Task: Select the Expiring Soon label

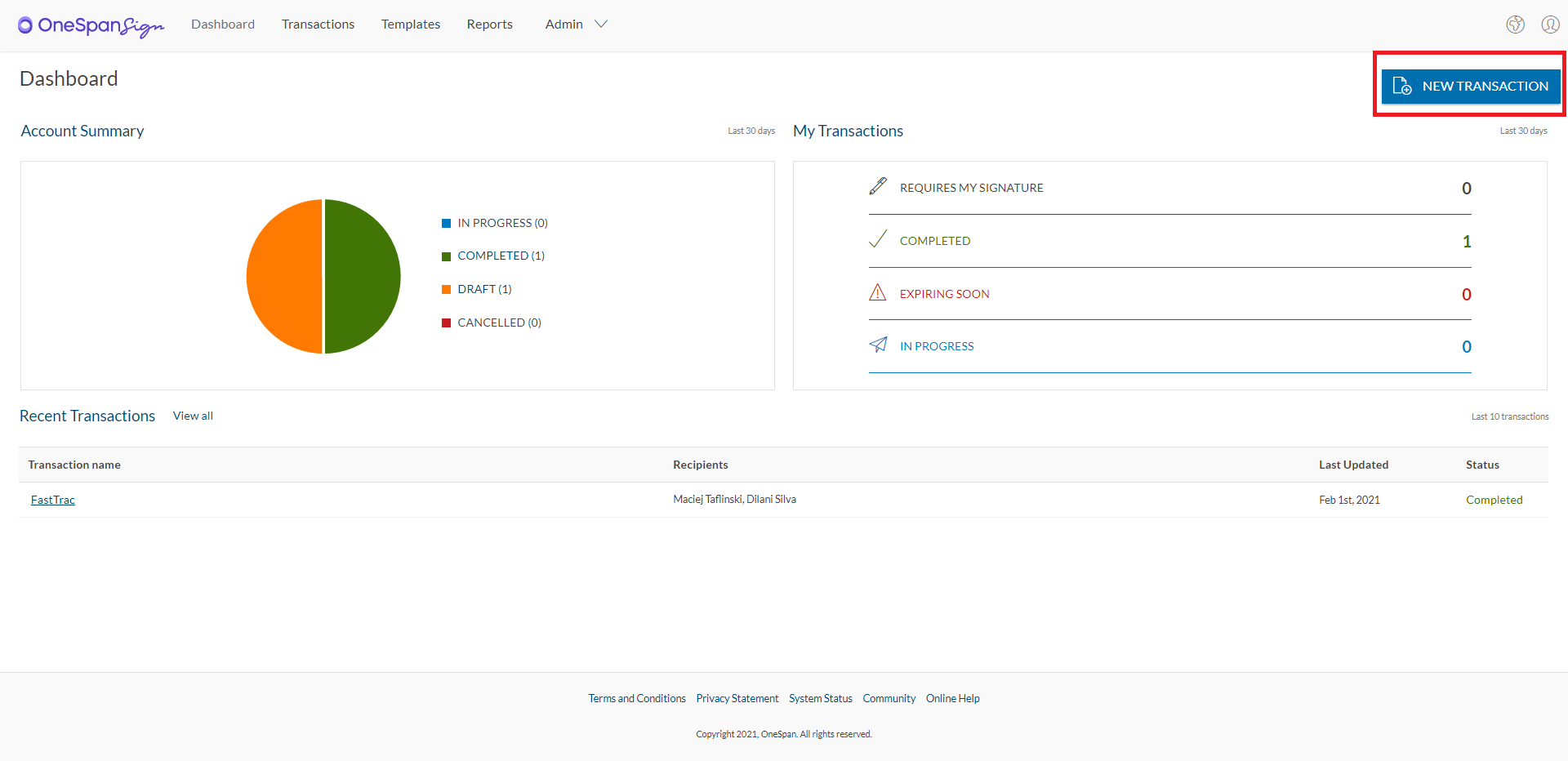Action: pyautogui.click(x=945, y=294)
